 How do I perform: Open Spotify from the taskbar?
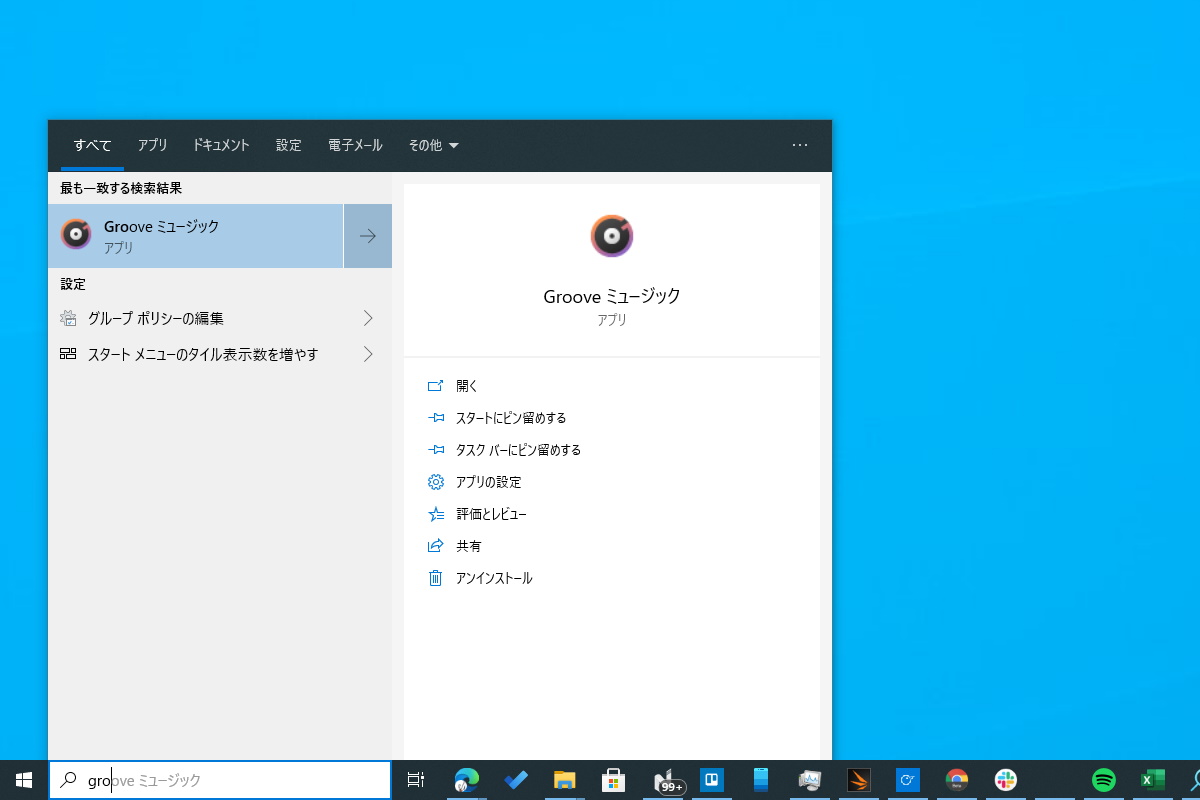pyautogui.click(x=1102, y=779)
